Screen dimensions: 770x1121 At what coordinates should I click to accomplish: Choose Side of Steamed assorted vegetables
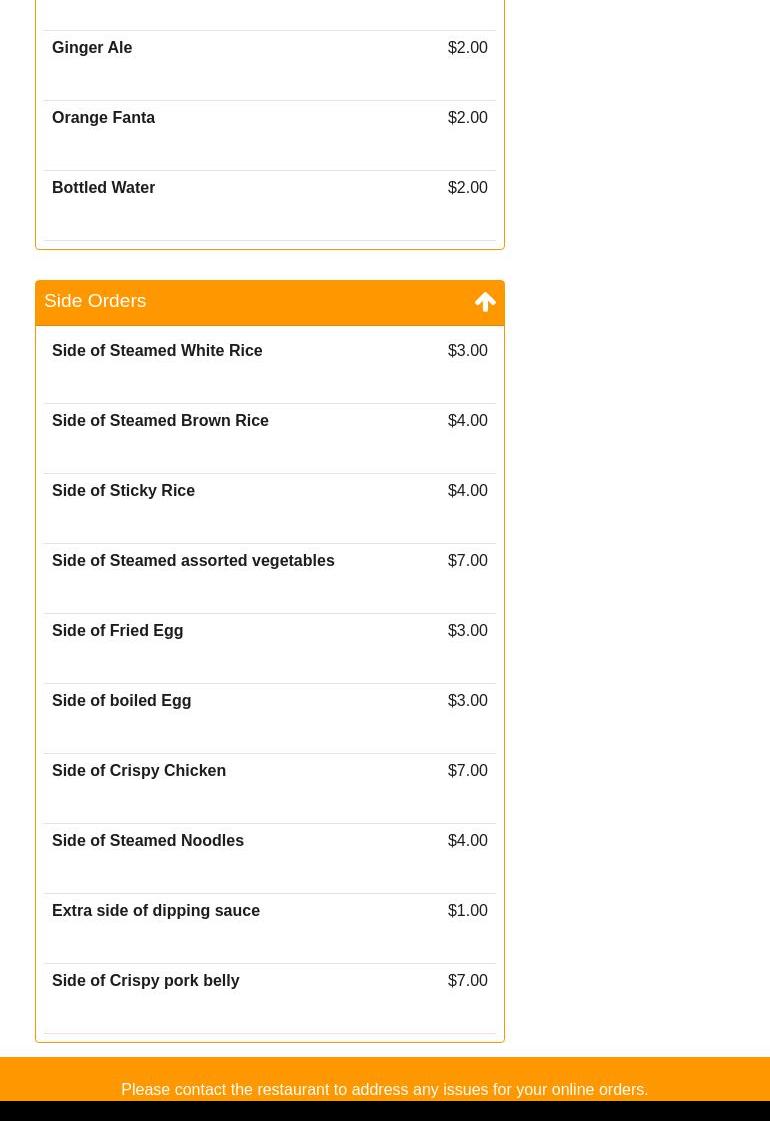click(270, 578)
